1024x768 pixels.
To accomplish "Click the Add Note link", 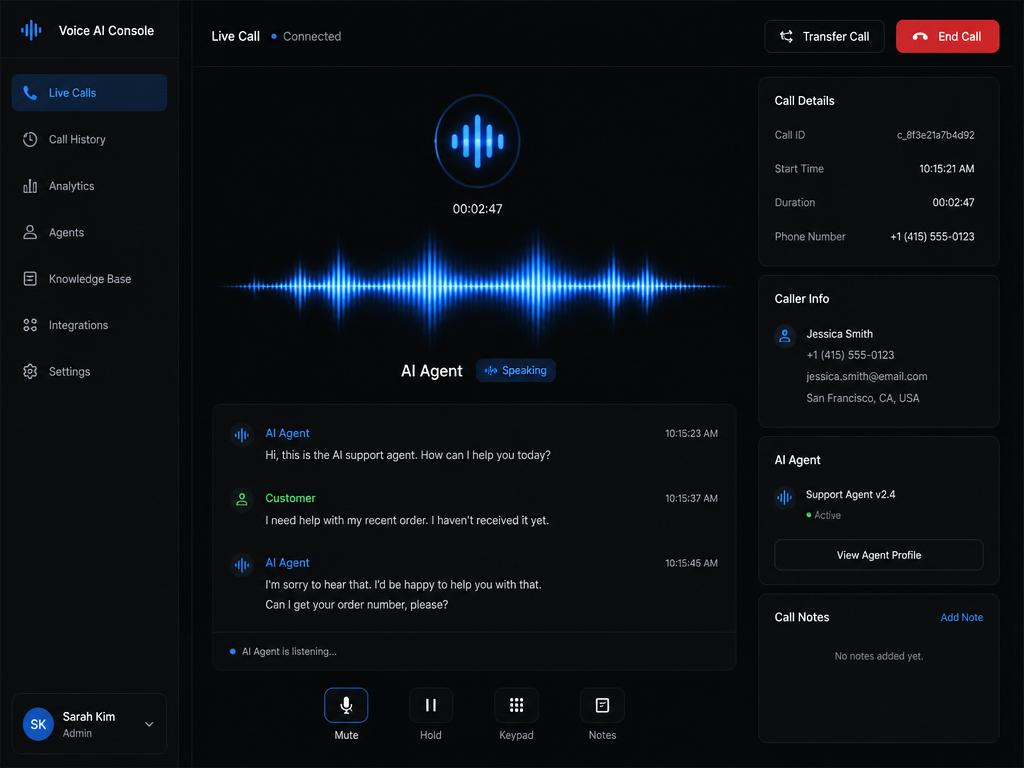I will coord(961,617).
